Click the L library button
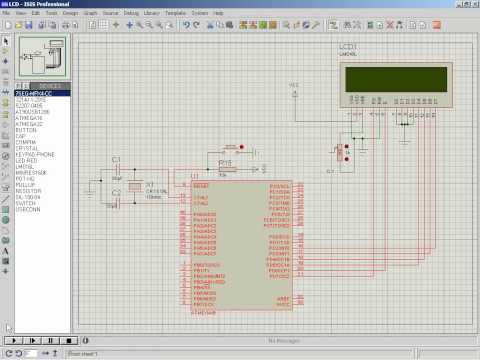This screenshot has width=480, height=360. coord(25,86)
